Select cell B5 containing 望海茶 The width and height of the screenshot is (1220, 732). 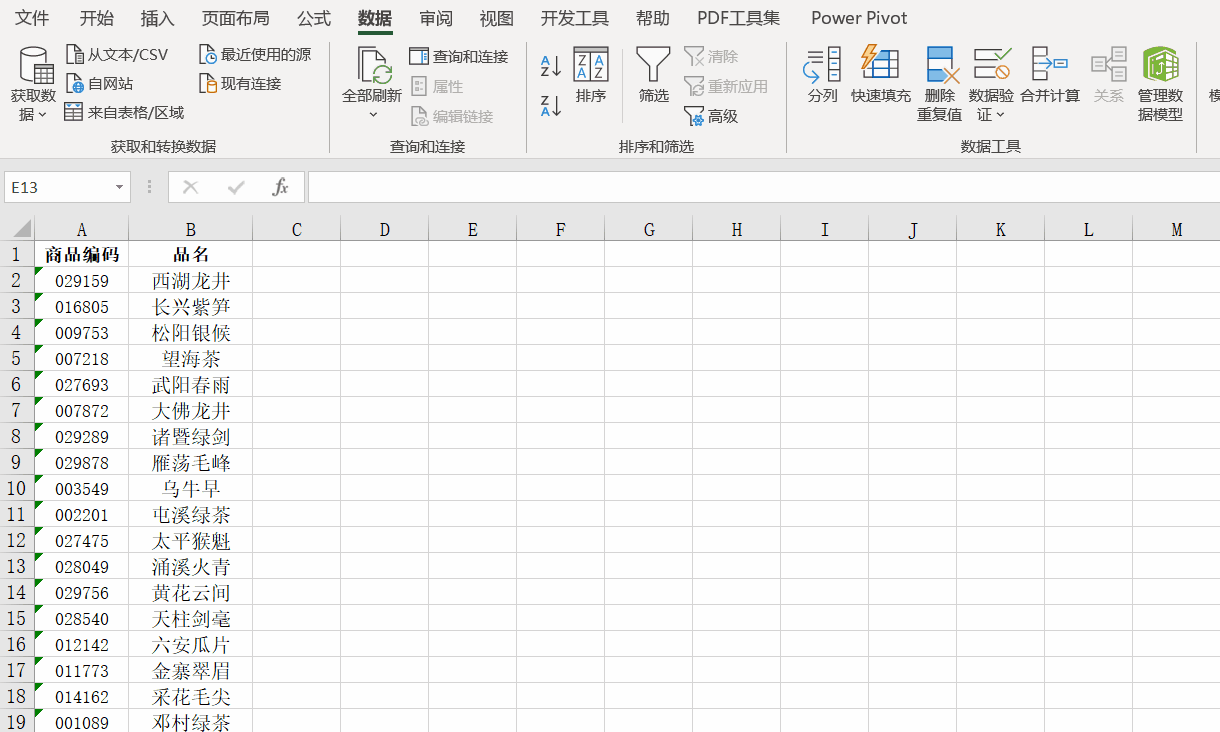click(x=190, y=358)
